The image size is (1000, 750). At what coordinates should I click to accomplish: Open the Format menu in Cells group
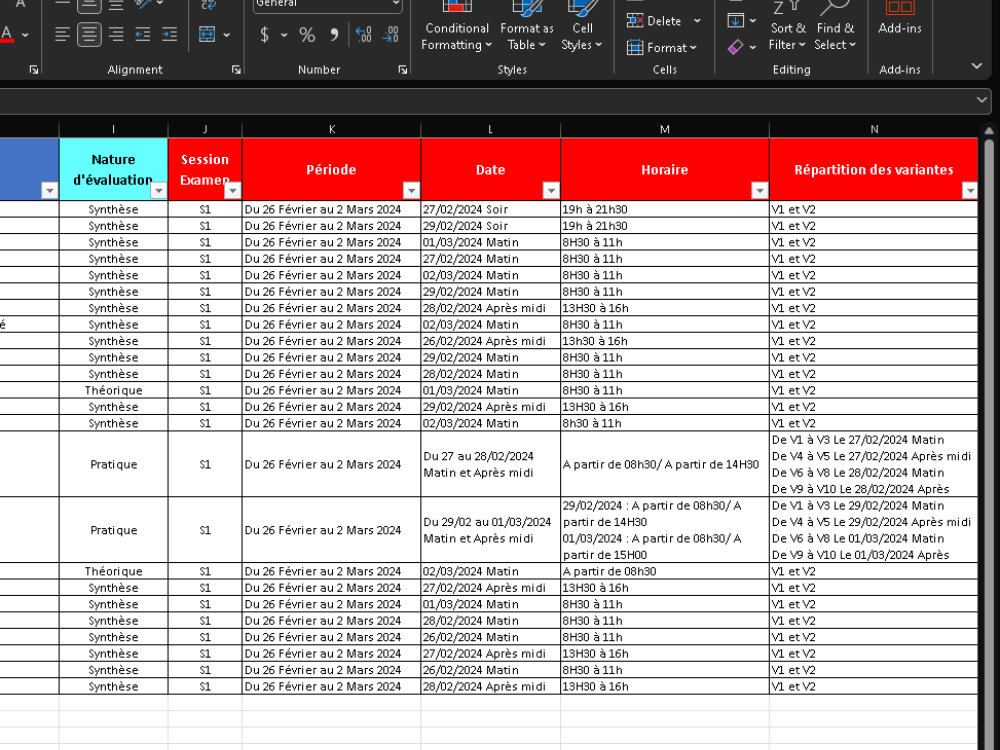663,47
